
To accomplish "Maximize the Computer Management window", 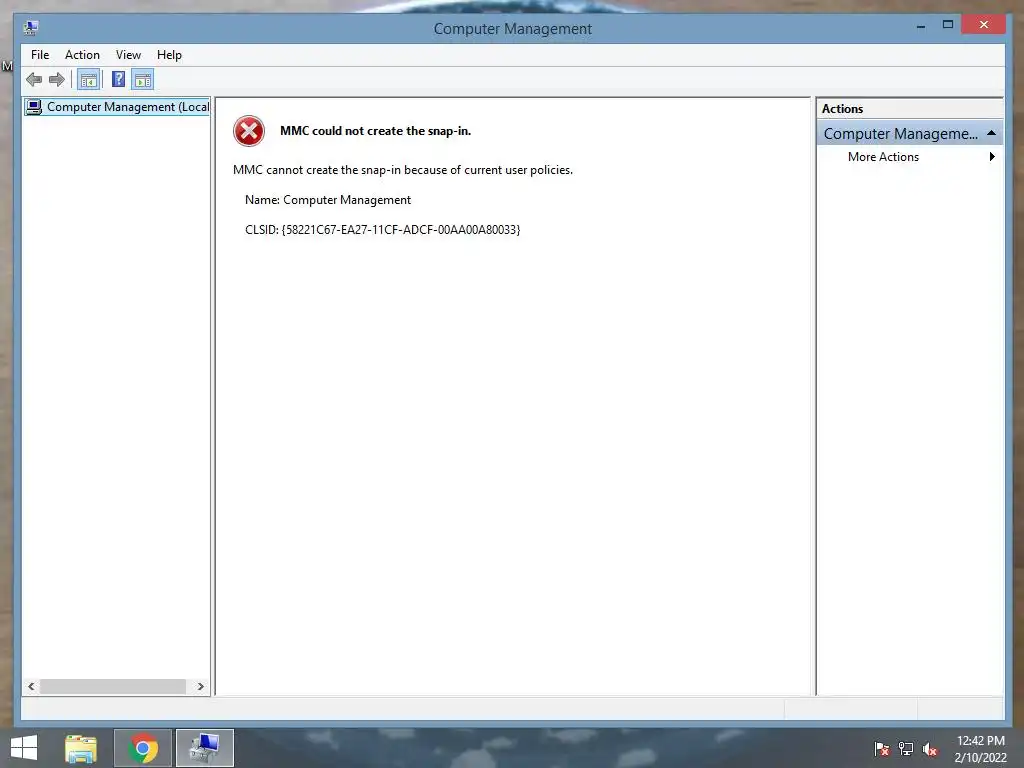I will tap(948, 25).
